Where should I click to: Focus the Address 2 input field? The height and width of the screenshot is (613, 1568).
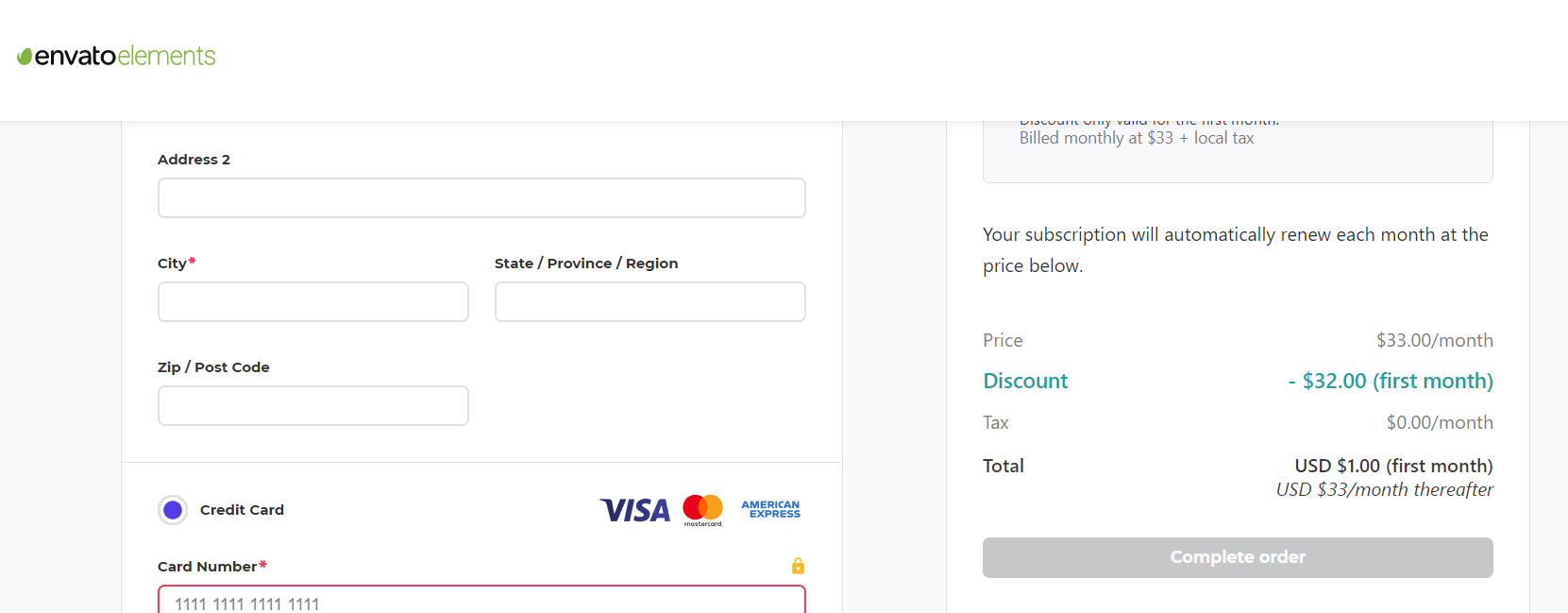481,198
